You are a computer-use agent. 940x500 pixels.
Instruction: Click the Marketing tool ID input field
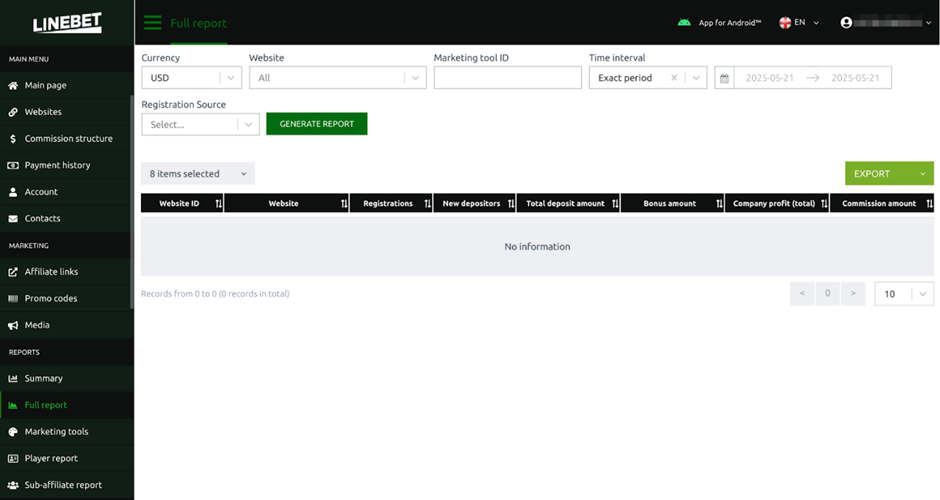508,78
